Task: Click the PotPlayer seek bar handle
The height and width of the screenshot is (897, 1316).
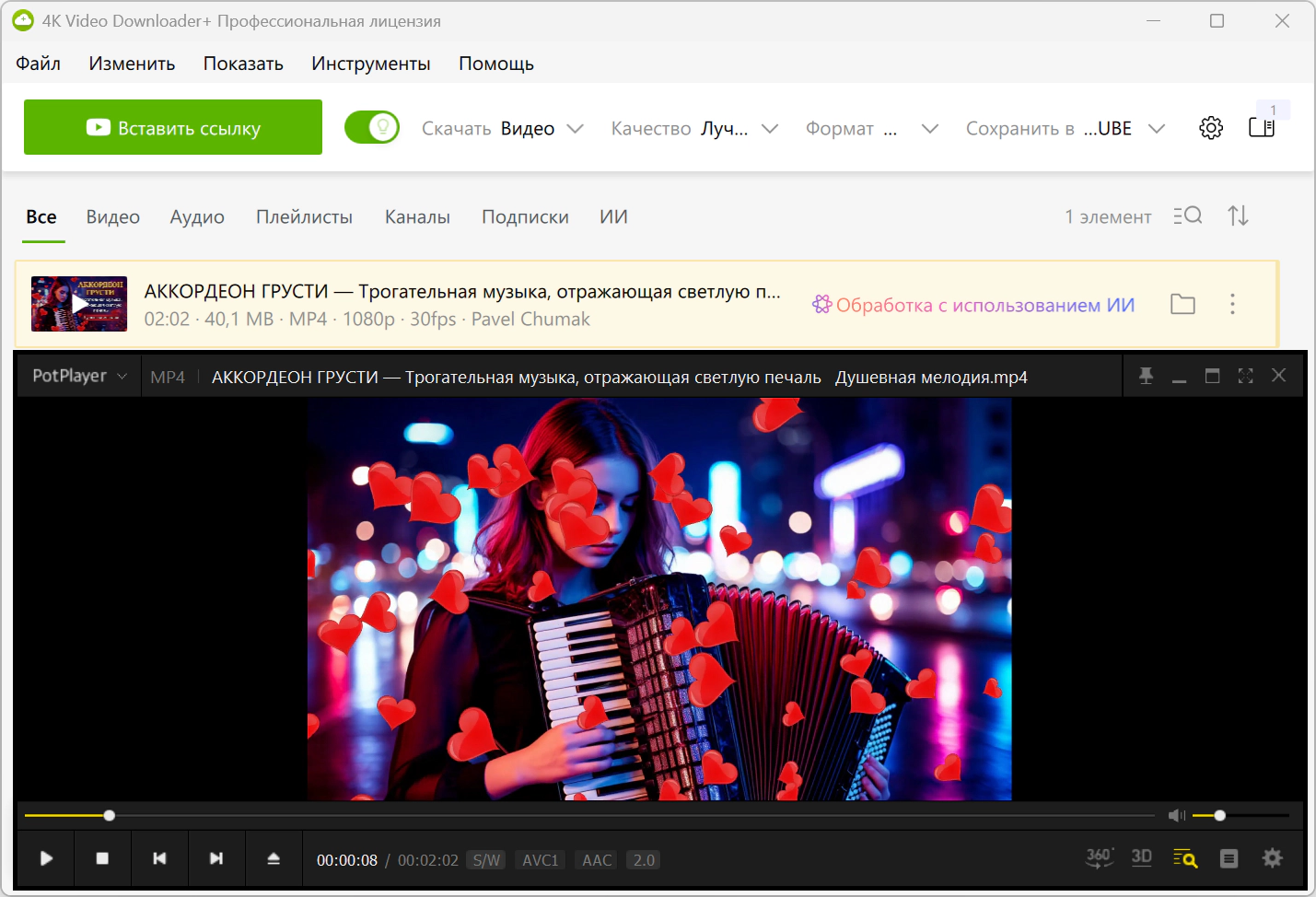Action: 110,815
